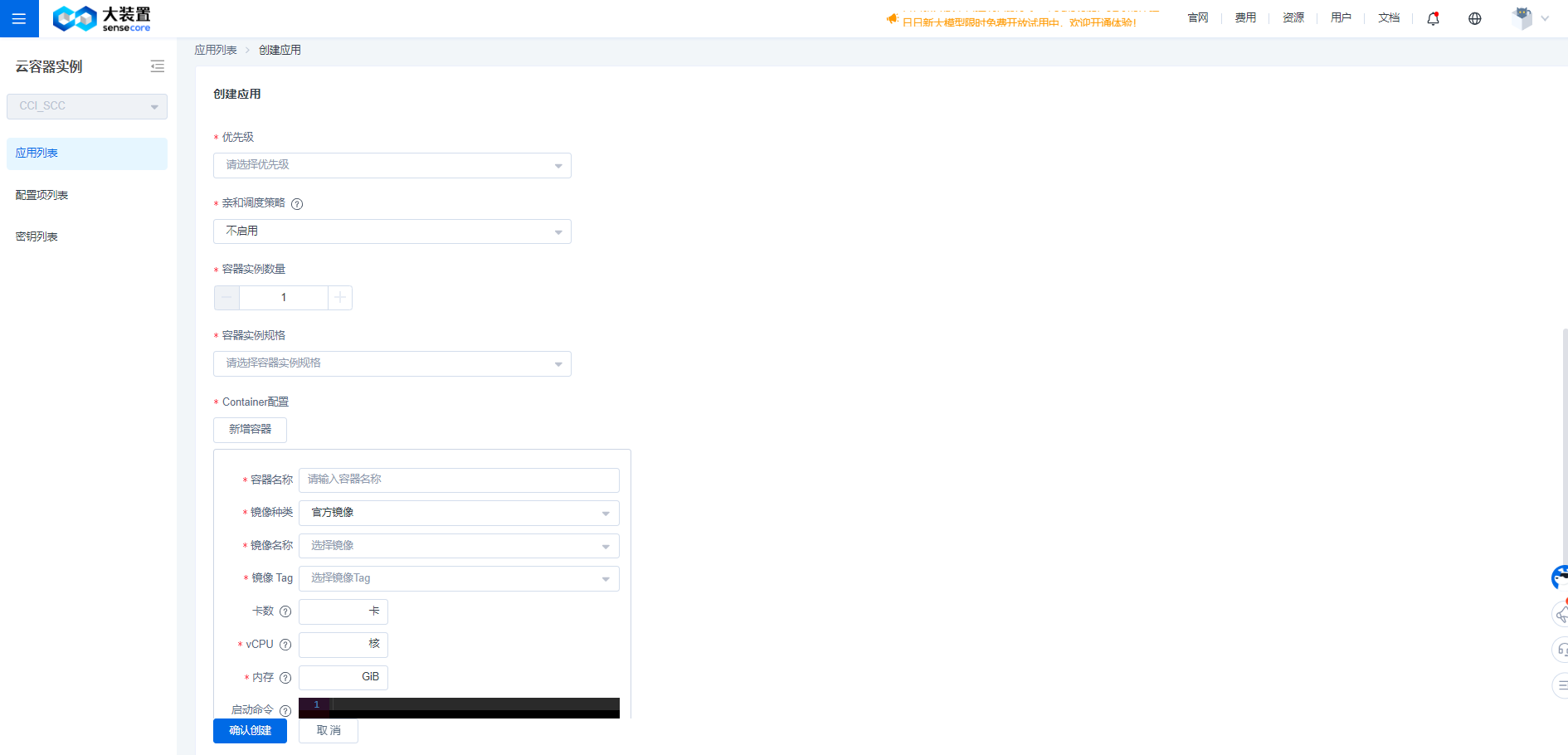Go to 配置项列表 in the sidebar
The height and width of the screenshot is (755, 1568).
[x=41, y=195]
